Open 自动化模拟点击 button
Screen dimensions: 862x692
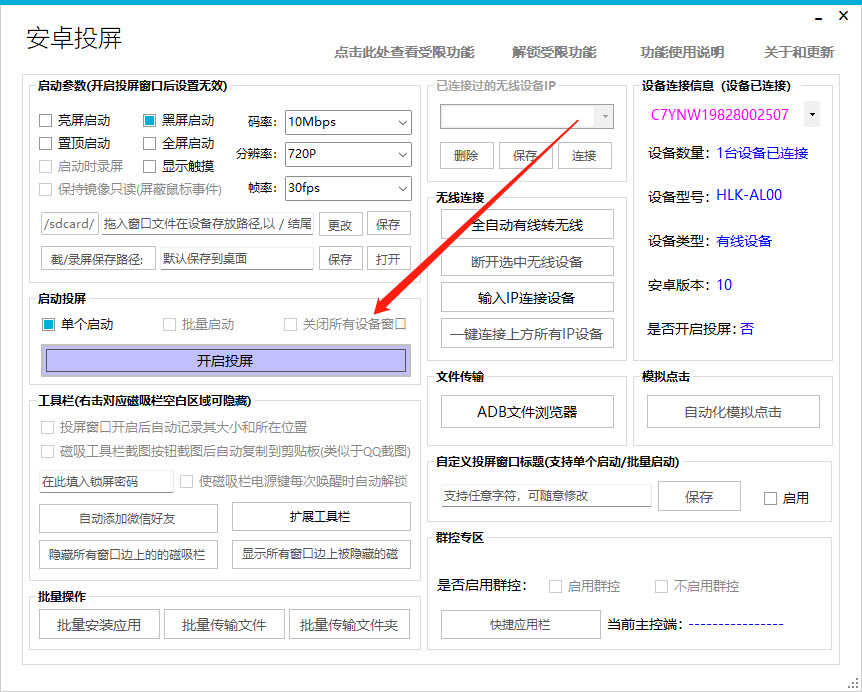(733, 412)
